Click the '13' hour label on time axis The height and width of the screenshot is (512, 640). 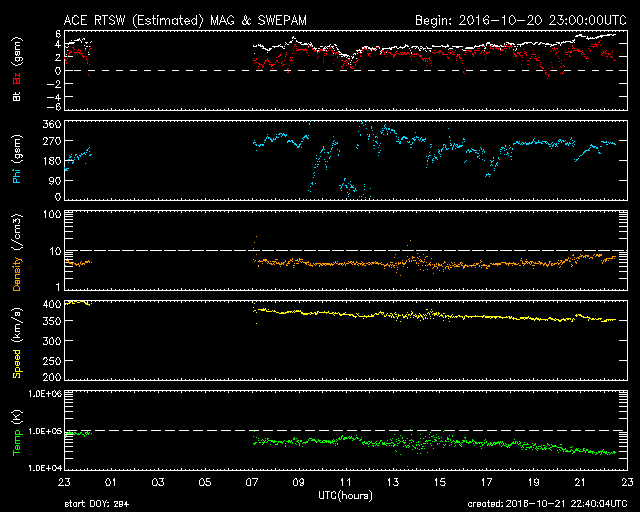click(393, 483)
